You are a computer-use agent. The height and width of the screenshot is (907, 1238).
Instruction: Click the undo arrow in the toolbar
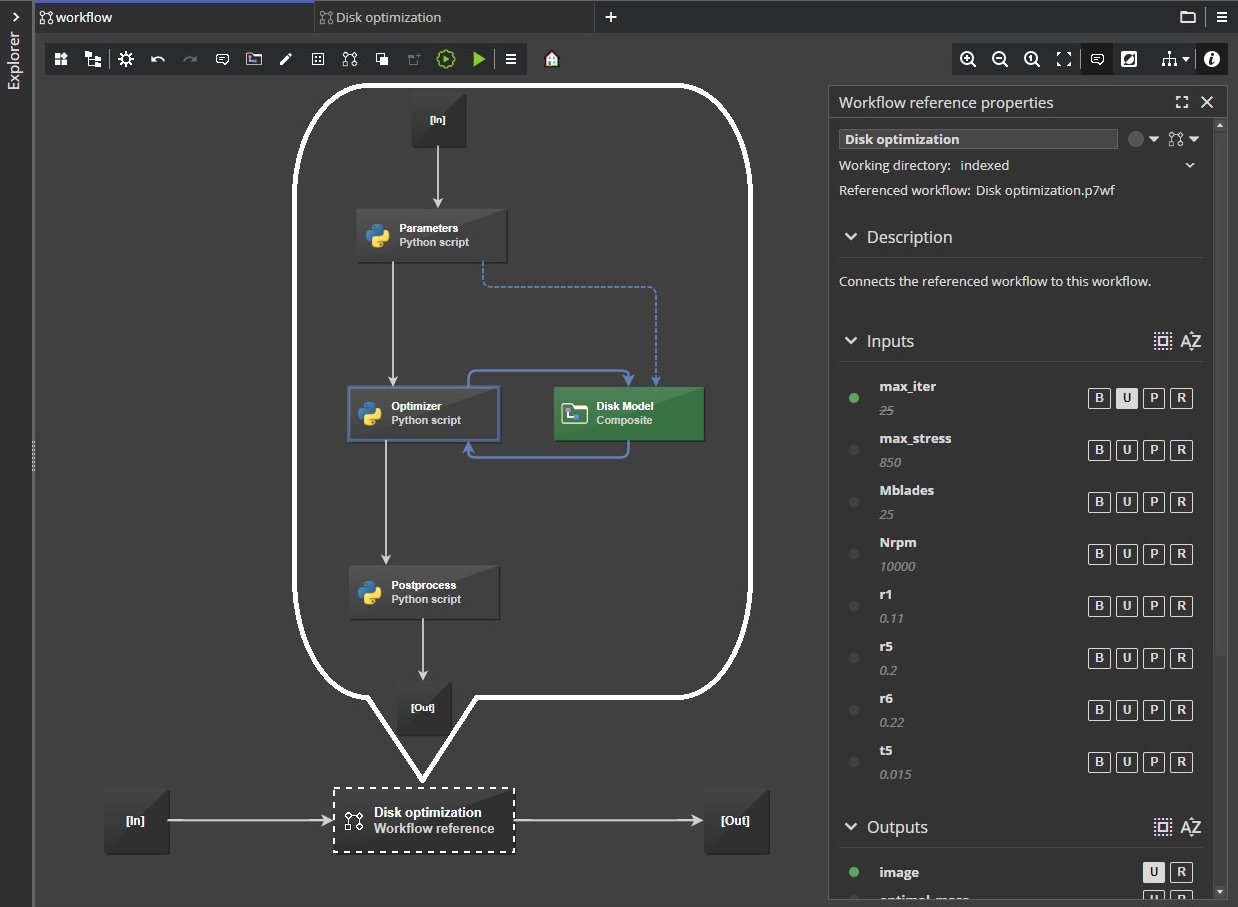(x=158, y=59)
